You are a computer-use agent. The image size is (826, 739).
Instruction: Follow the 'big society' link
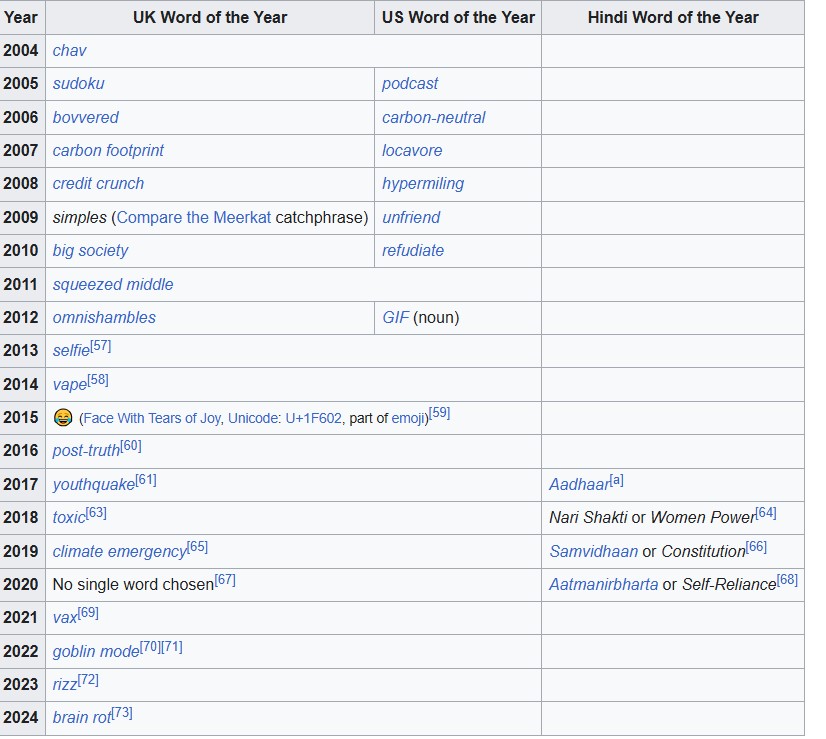90,251
